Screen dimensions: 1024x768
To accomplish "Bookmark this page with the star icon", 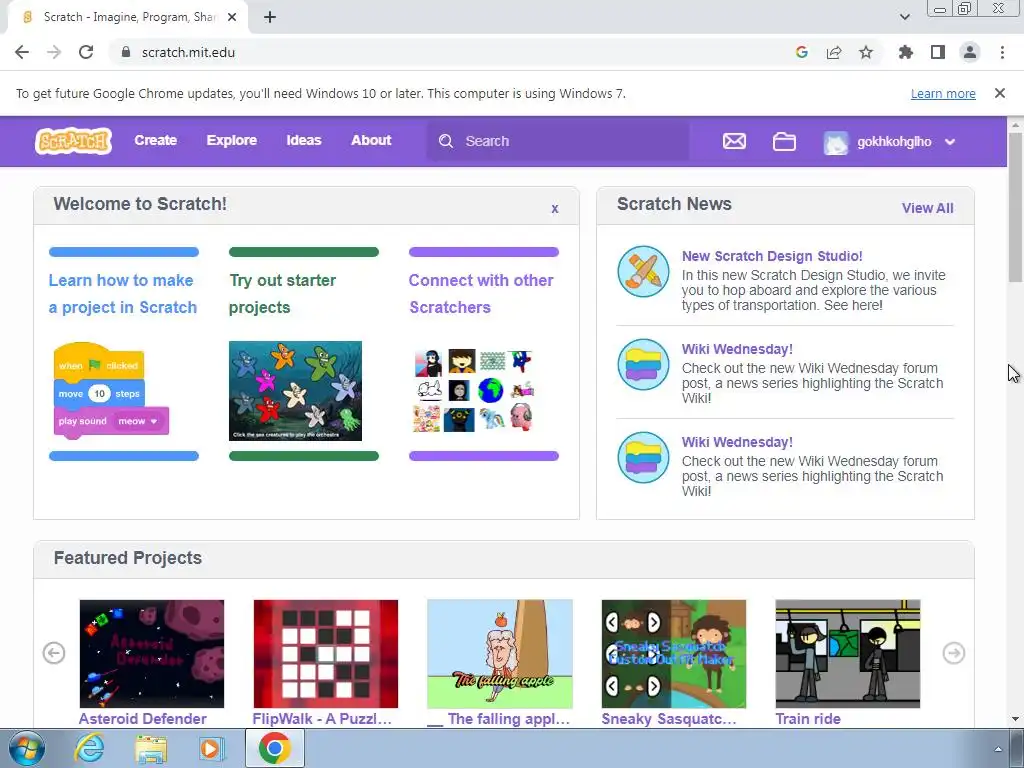I will coord(866,52).
